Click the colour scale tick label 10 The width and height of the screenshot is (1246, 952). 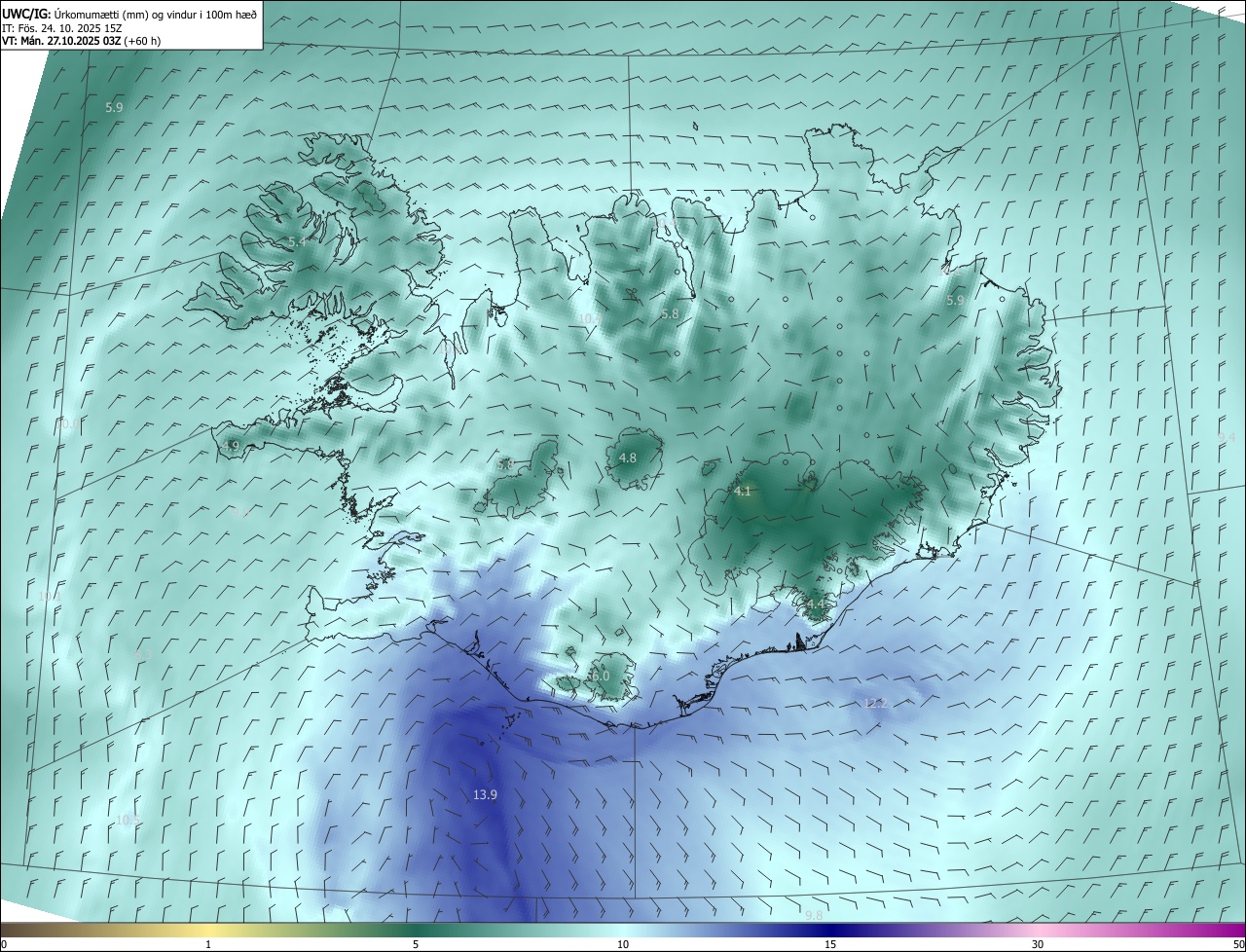[x=623, y=944]
